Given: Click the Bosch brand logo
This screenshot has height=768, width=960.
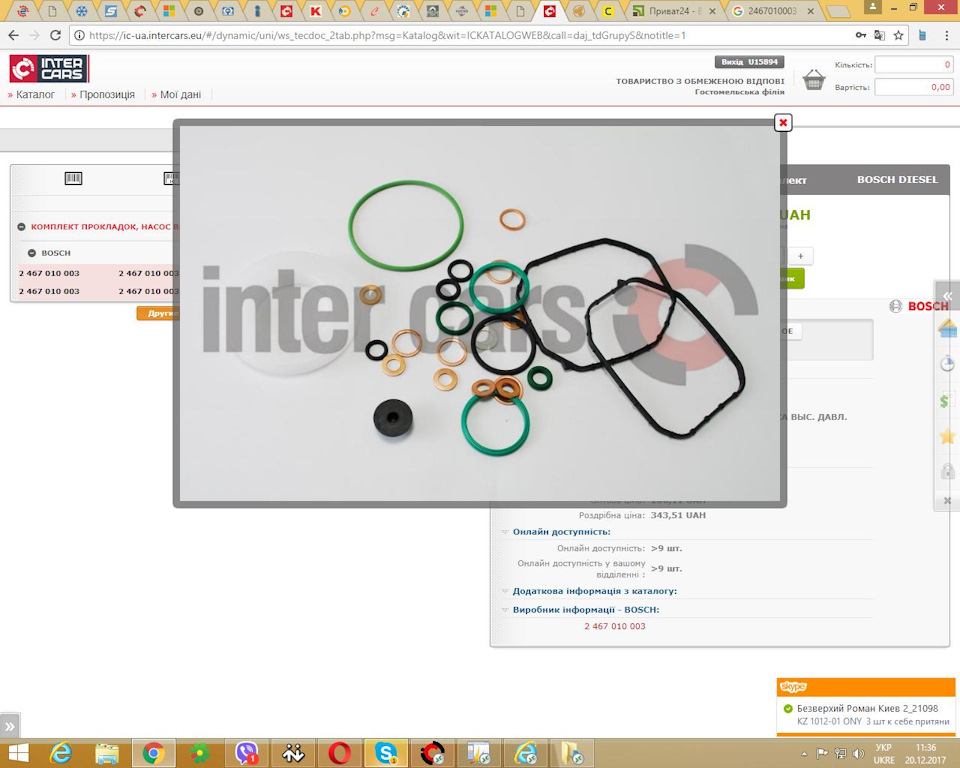Looking at the screenshot, I should pos(919,306).
